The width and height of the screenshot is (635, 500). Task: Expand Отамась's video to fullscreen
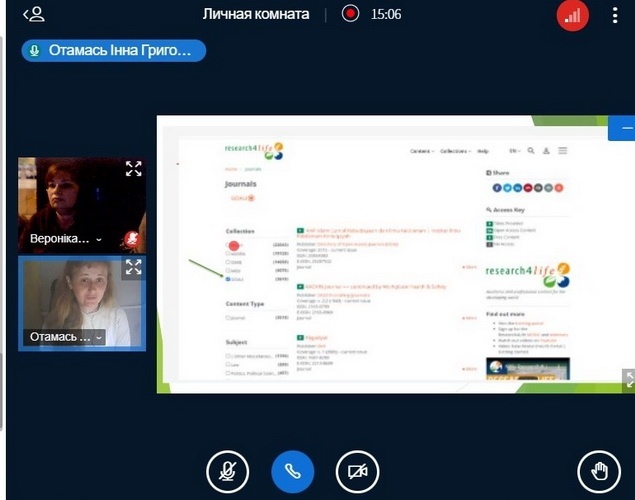(133, 267)
